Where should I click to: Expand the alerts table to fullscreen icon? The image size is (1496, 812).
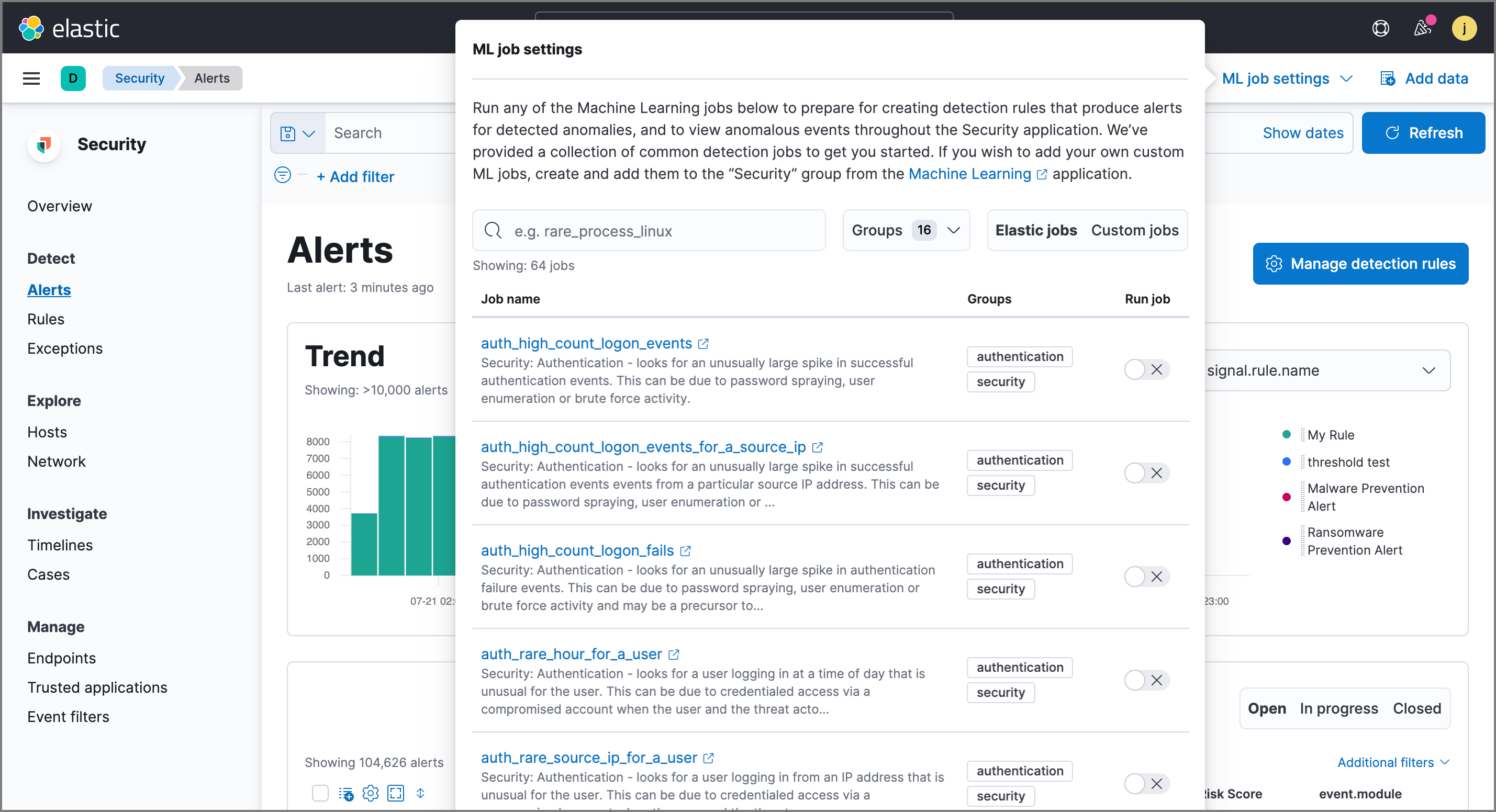[396, 793]
